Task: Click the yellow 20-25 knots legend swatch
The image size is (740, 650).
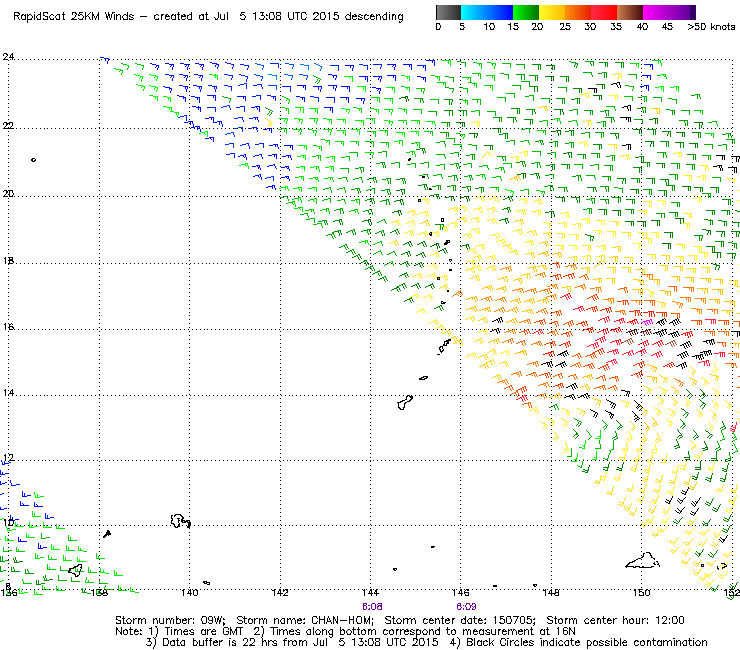Action: tap(552, 12)
